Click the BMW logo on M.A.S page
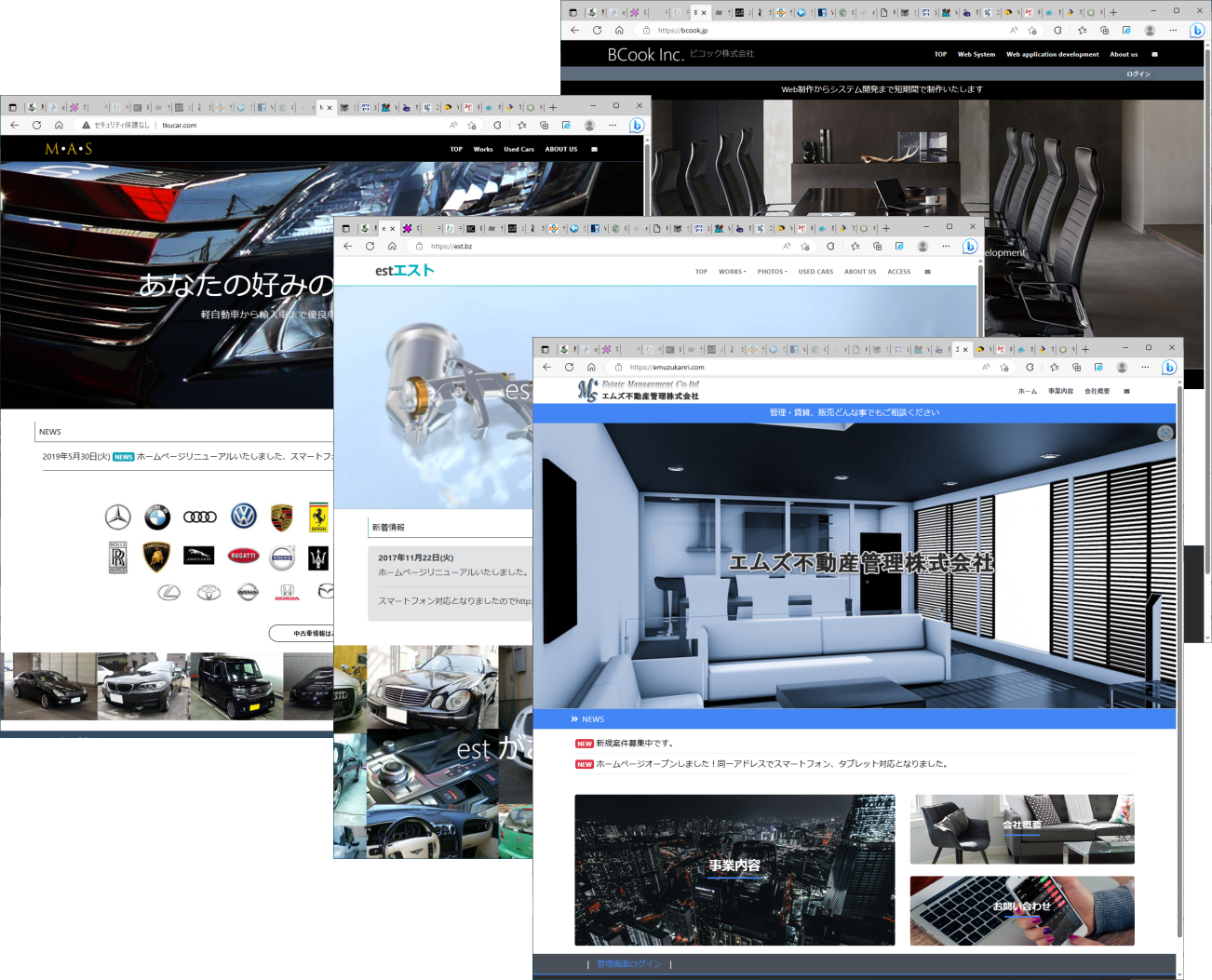 [157, 517]
